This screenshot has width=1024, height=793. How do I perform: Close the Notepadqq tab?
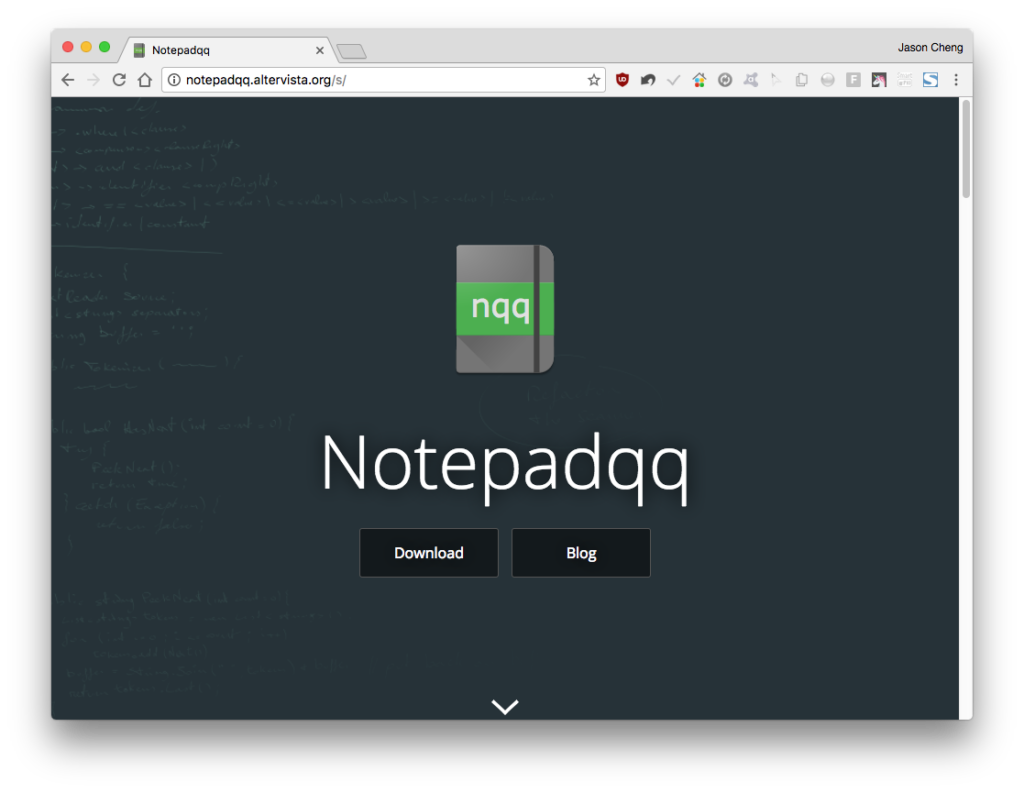click(319, 50)
